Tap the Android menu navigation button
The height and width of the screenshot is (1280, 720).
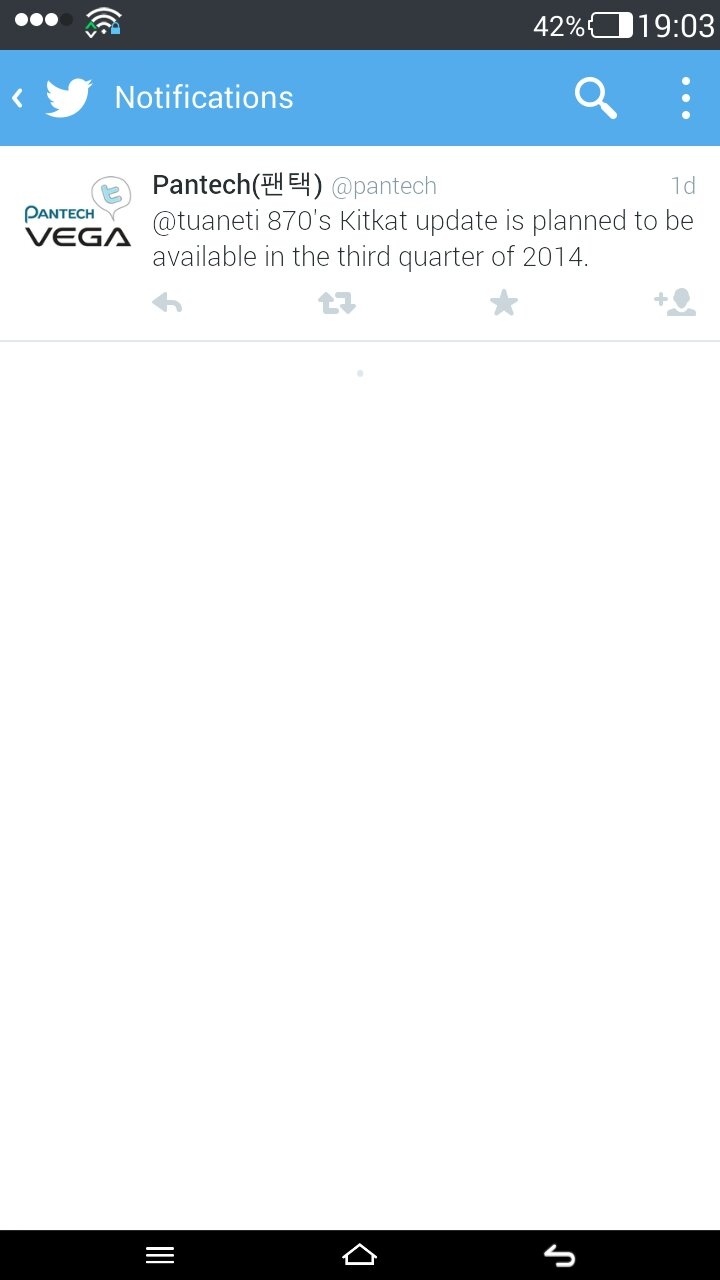[160, 1255]
